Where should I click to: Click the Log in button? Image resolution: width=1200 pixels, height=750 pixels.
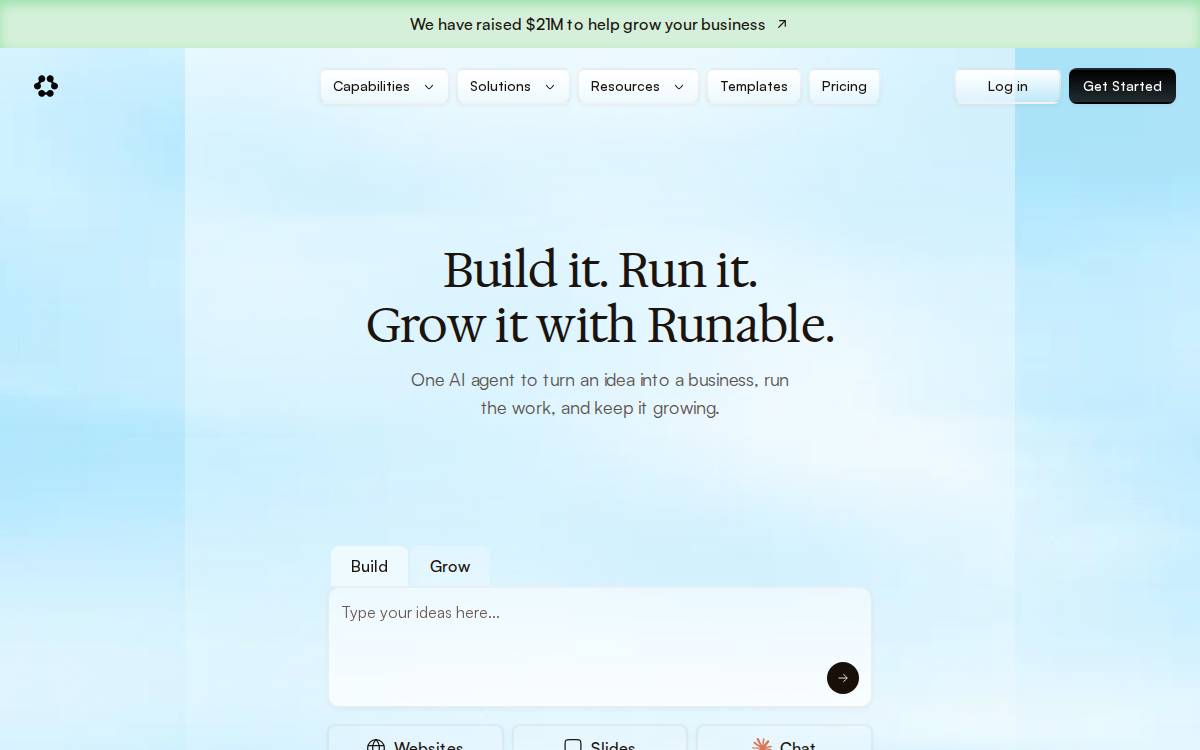[1007, 86]
